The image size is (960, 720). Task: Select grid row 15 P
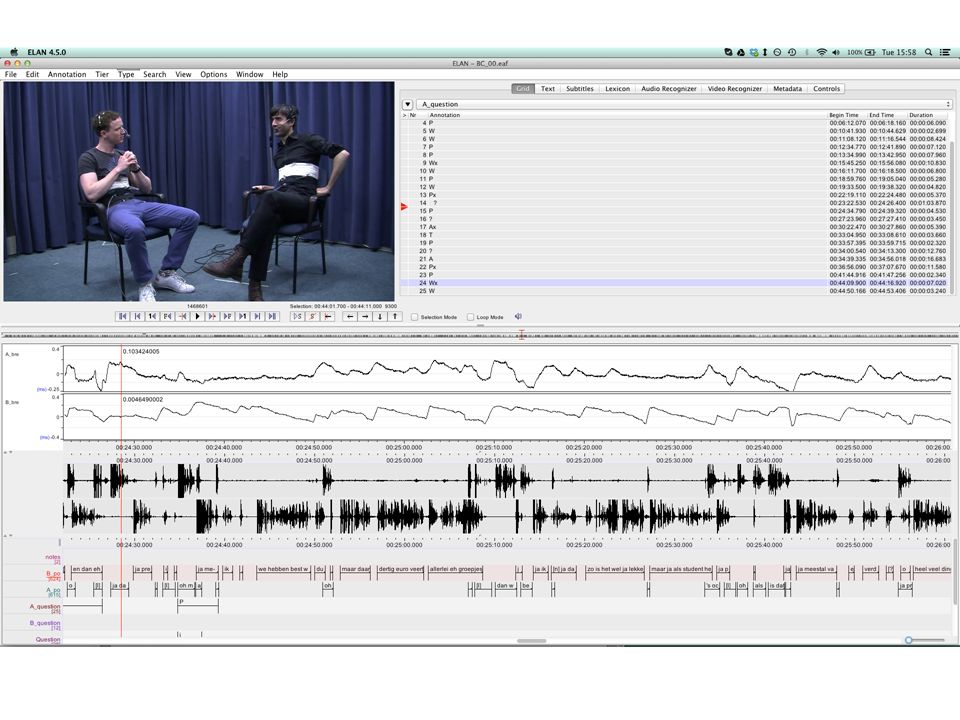coord(674,211)
